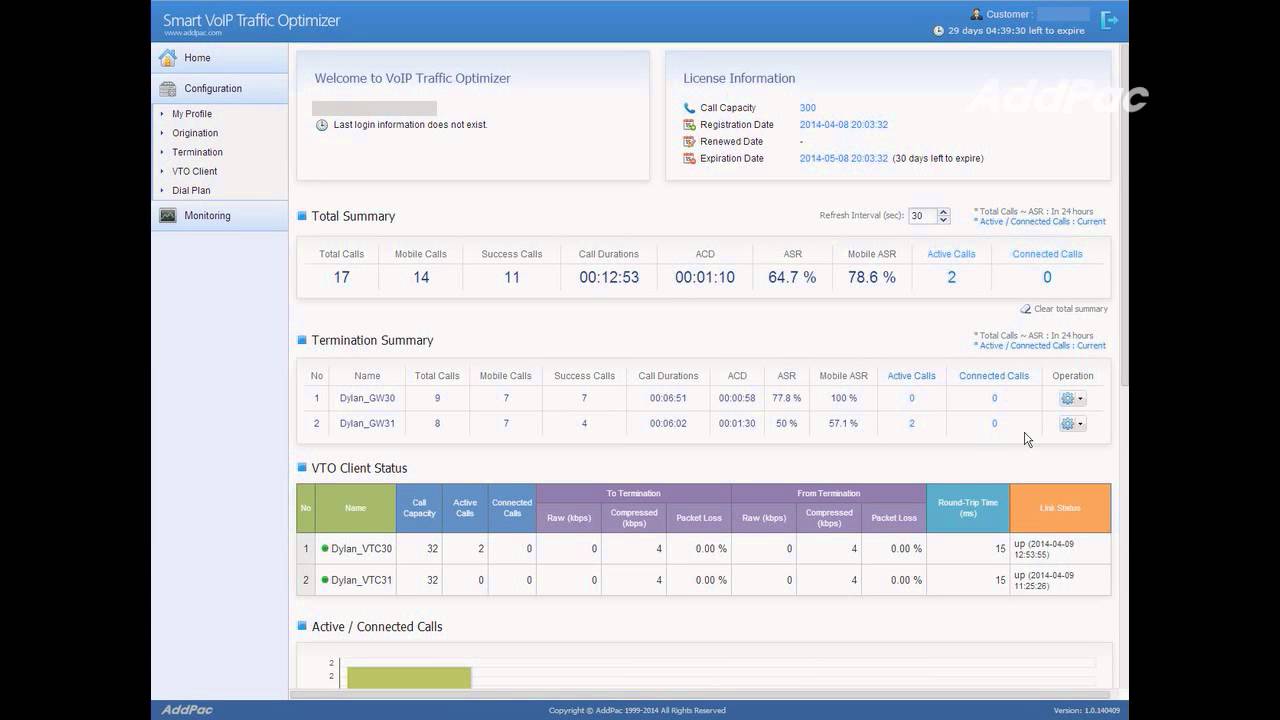Click Dylan_GW31 total calls value 8
1280x720 pixels.
(437, 424)
